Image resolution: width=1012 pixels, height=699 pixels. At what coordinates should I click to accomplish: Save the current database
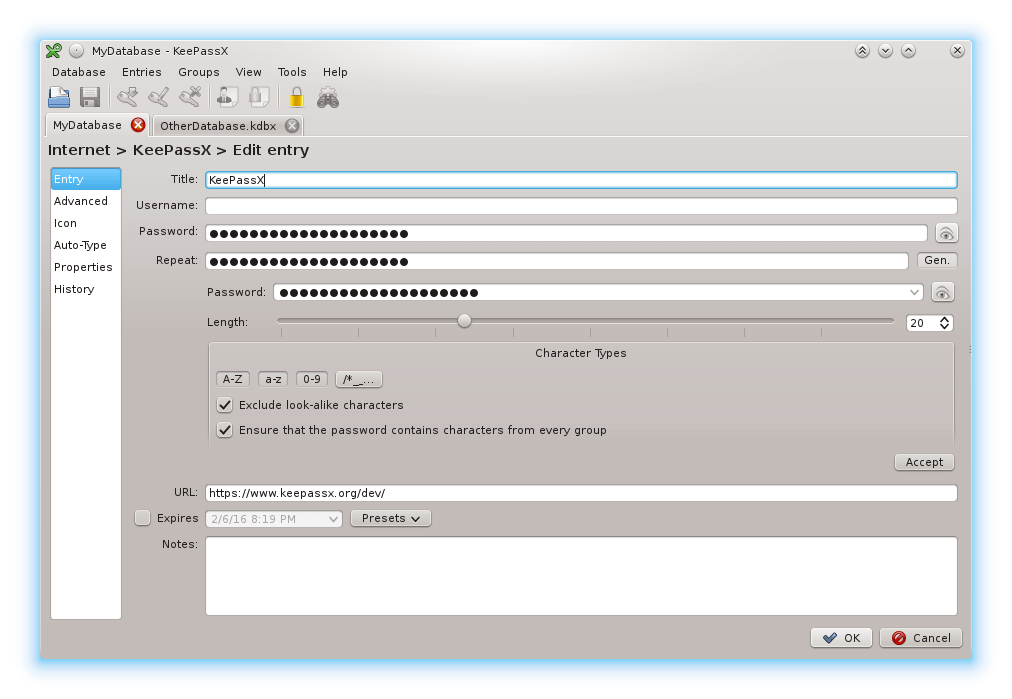pyautogui.click(x=89, y=96)
